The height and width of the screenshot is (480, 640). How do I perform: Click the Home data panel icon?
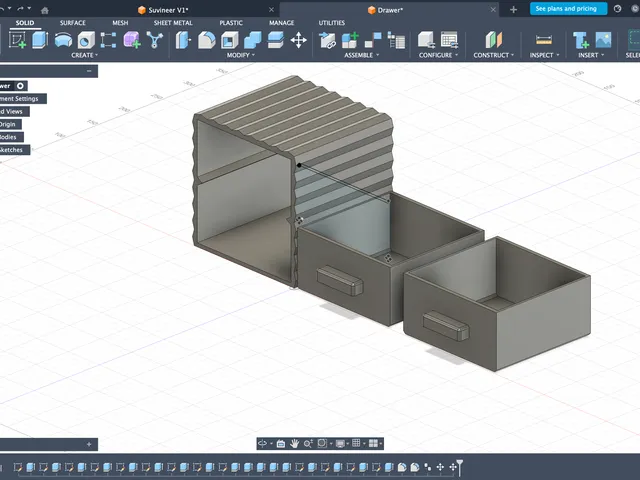point(45,10)
